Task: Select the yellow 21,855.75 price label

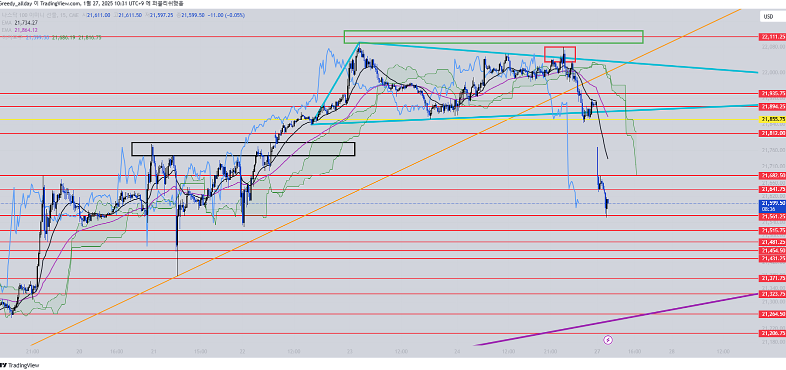Action: (x=772, y=119)
